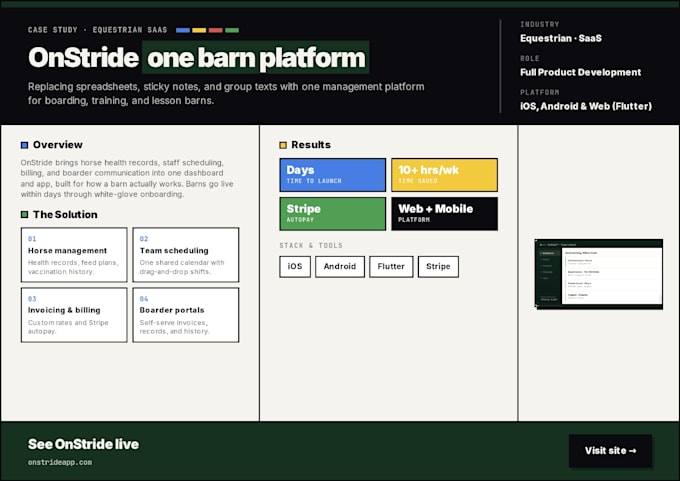
Task: Click the Overview heading
Action: pos(58,145)
